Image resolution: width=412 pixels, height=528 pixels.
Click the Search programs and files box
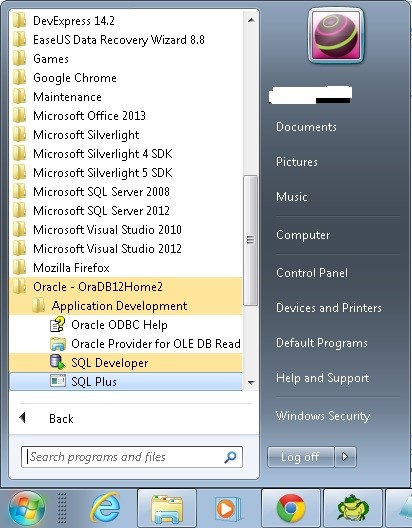pos(132,457)
